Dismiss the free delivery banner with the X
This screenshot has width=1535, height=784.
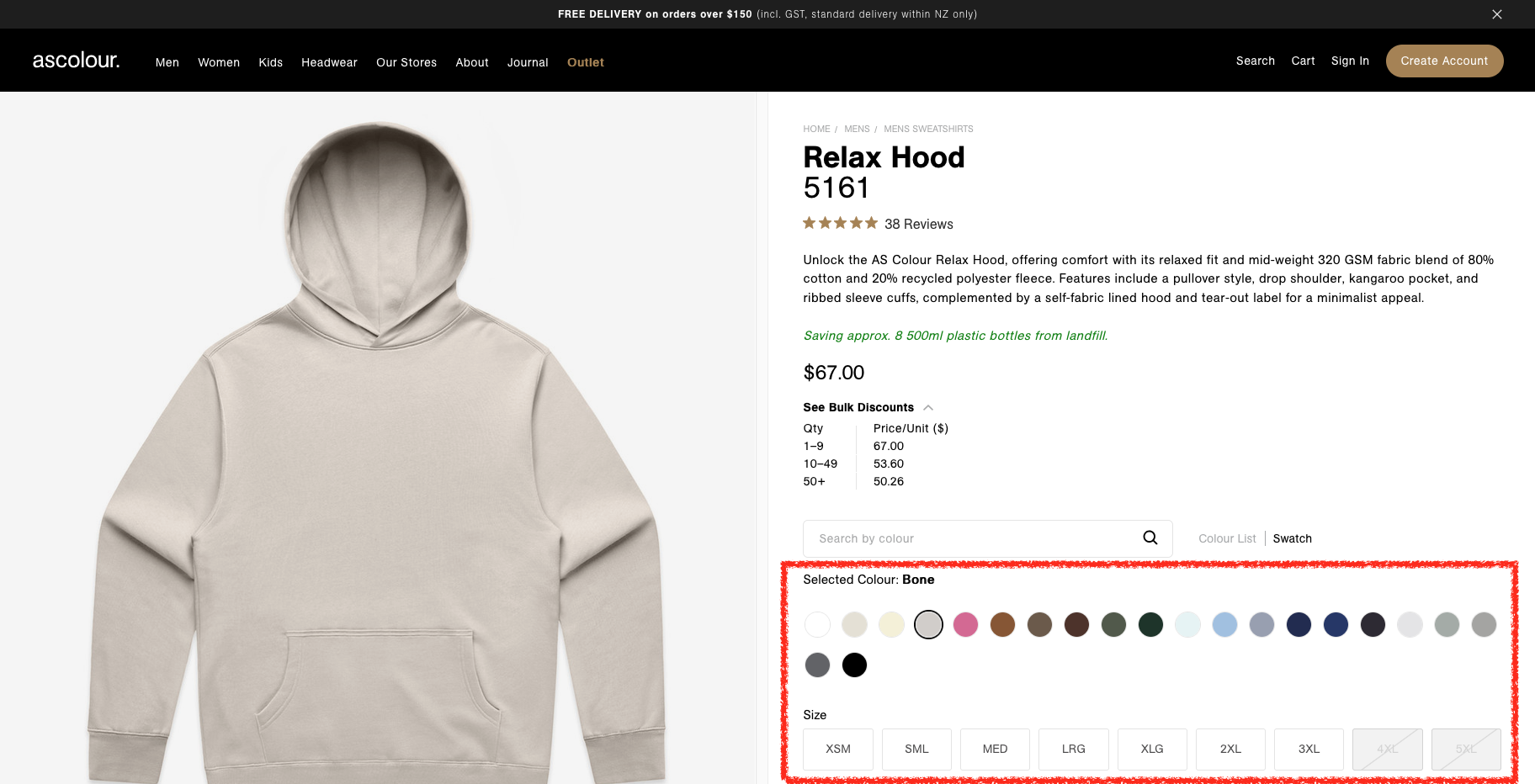(x=1496, y=14)
